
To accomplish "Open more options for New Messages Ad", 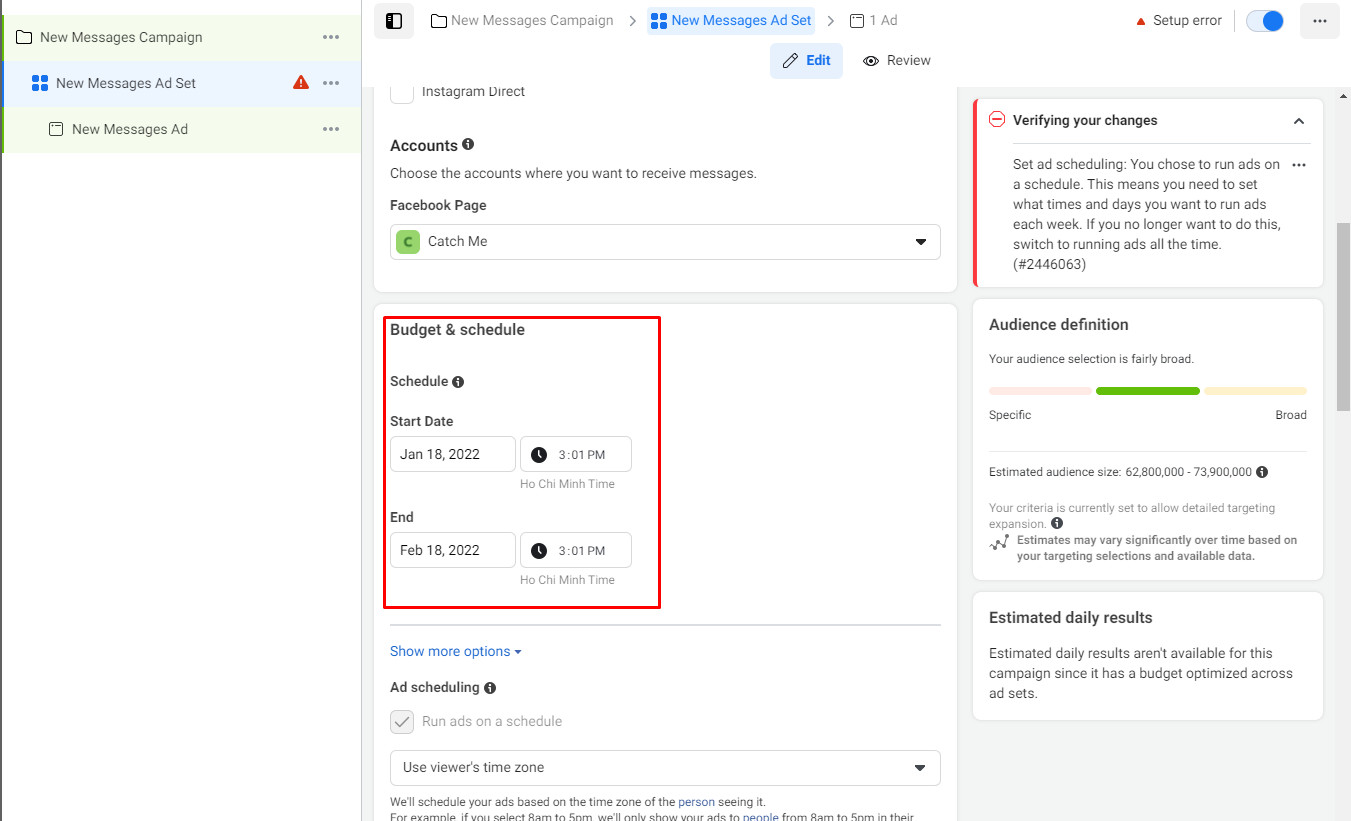I will [331, 129].
